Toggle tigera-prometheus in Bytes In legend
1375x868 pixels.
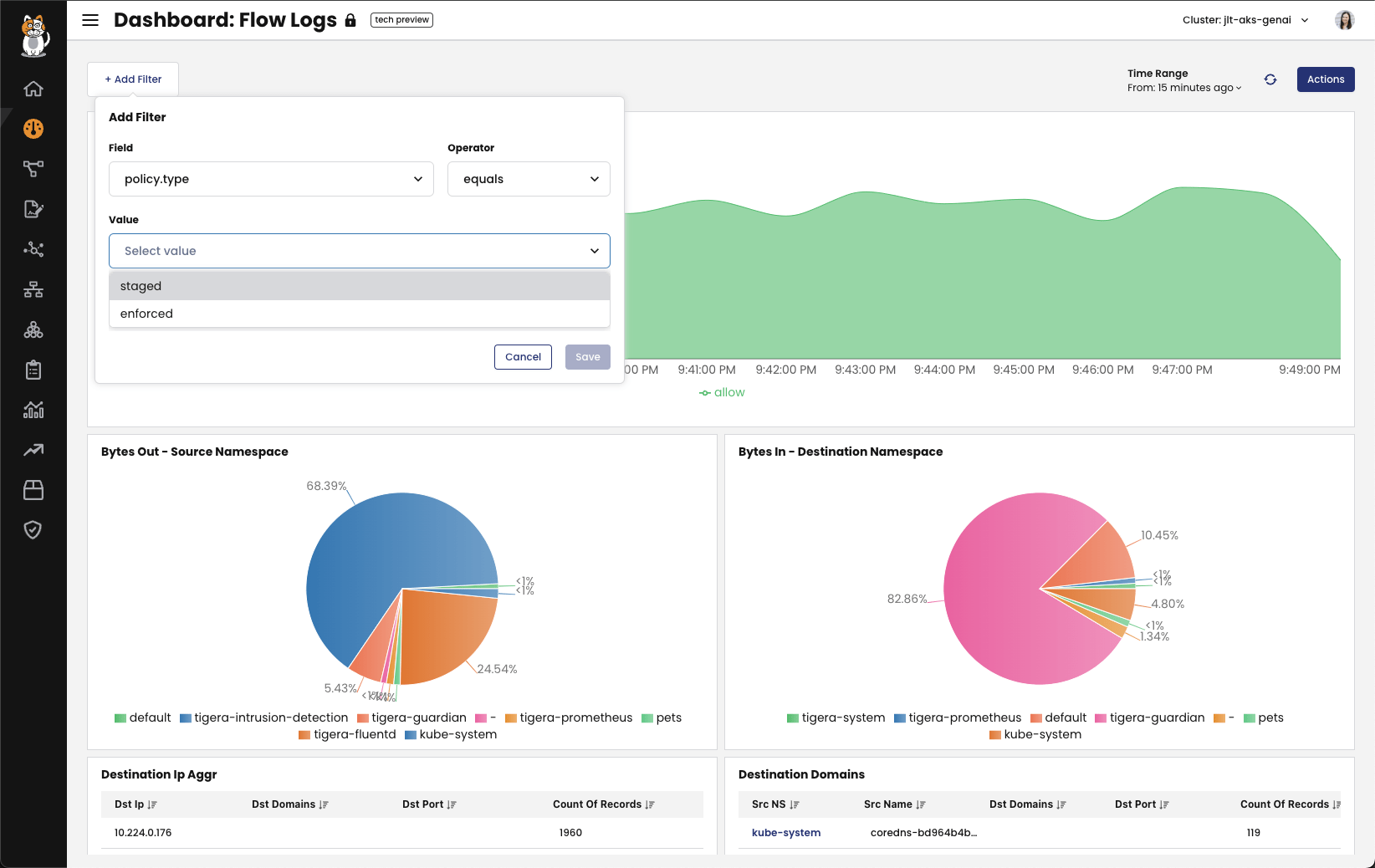click(958, 717)
